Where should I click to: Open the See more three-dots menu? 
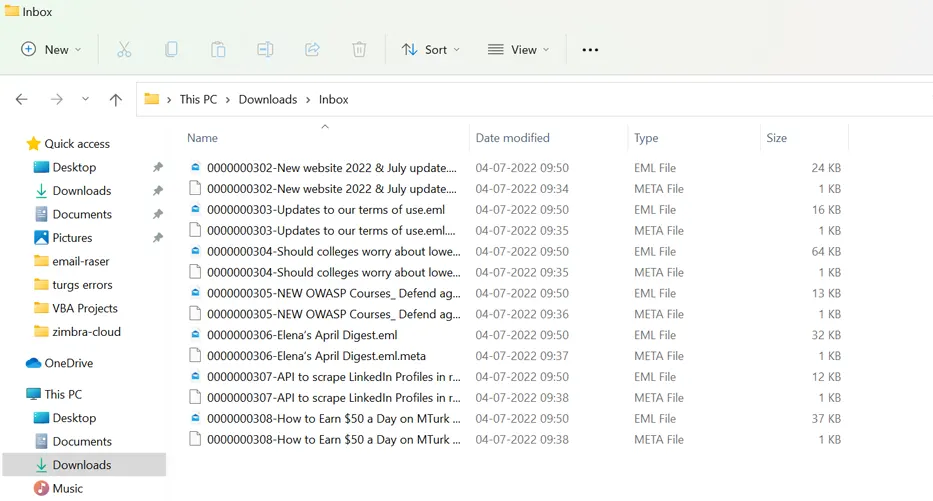590,49
